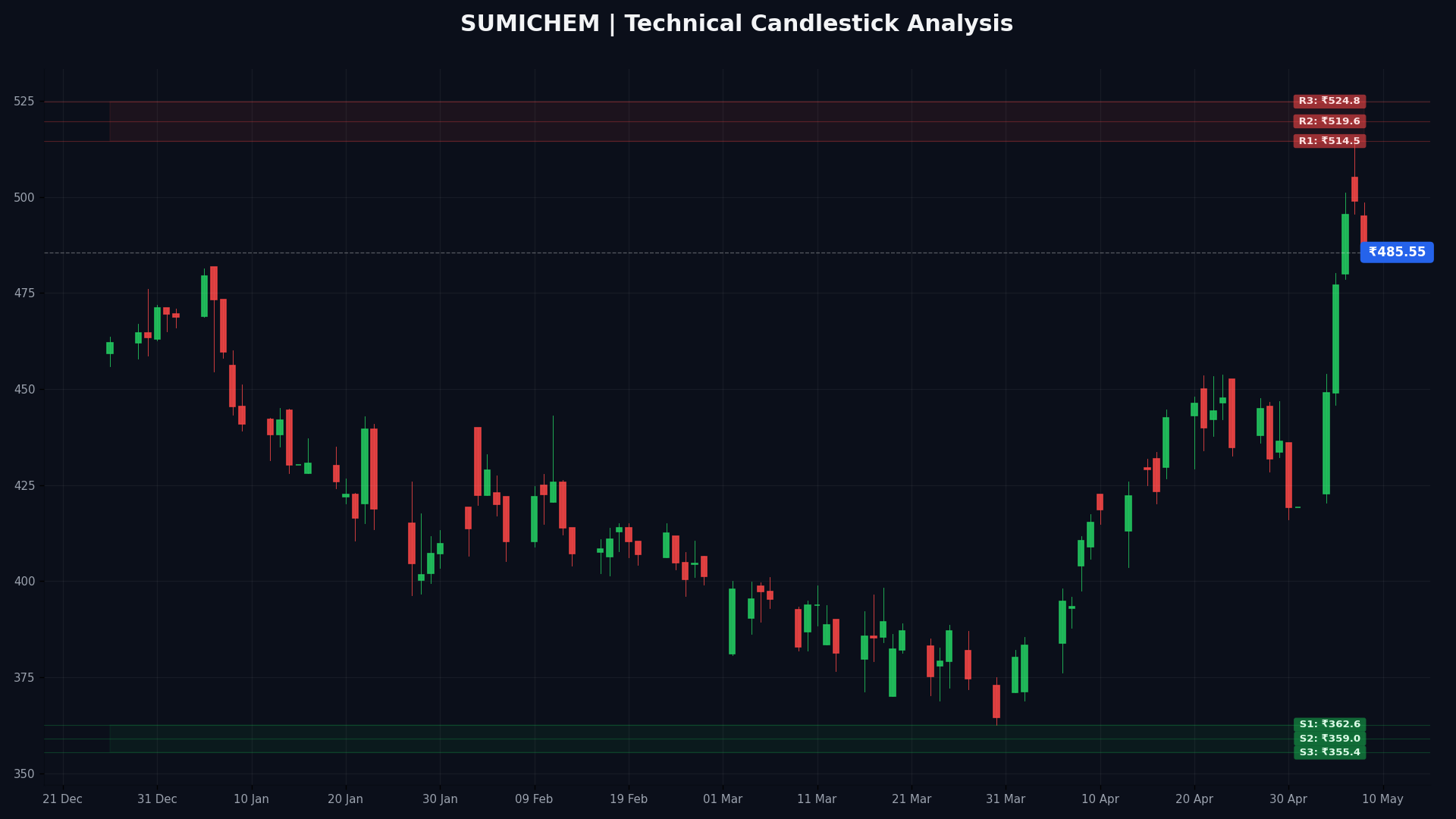Click the 10 May date label
Image resolution: width=1456 pixels, height=819 pixels.
tap(1383, 799)
